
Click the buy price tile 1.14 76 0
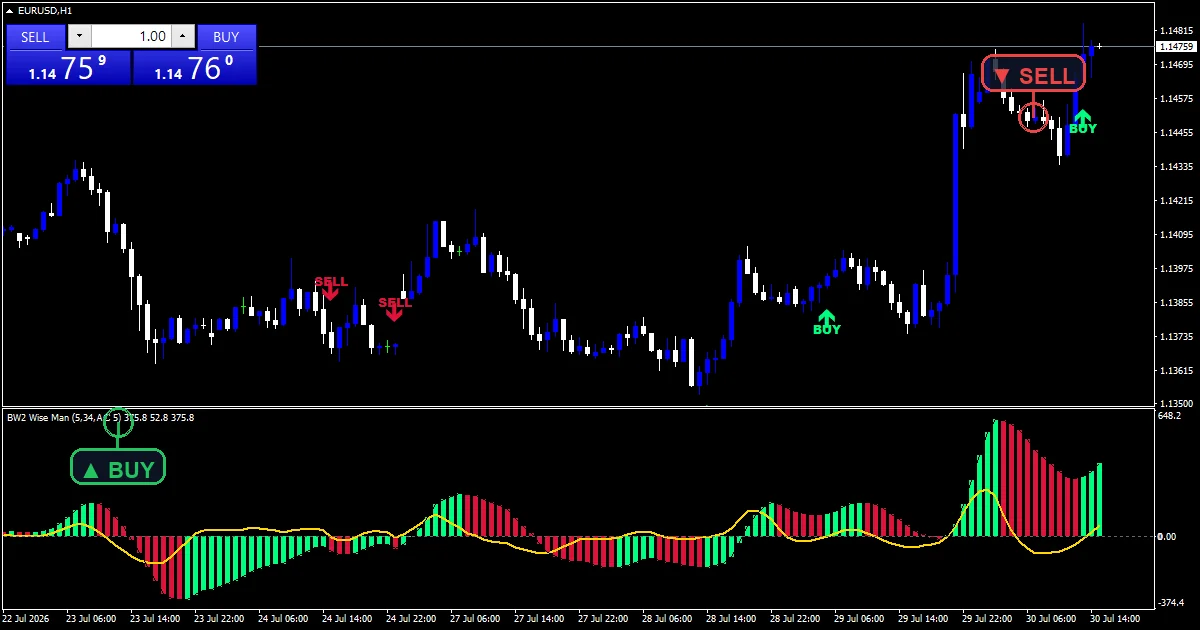point(194,68)
